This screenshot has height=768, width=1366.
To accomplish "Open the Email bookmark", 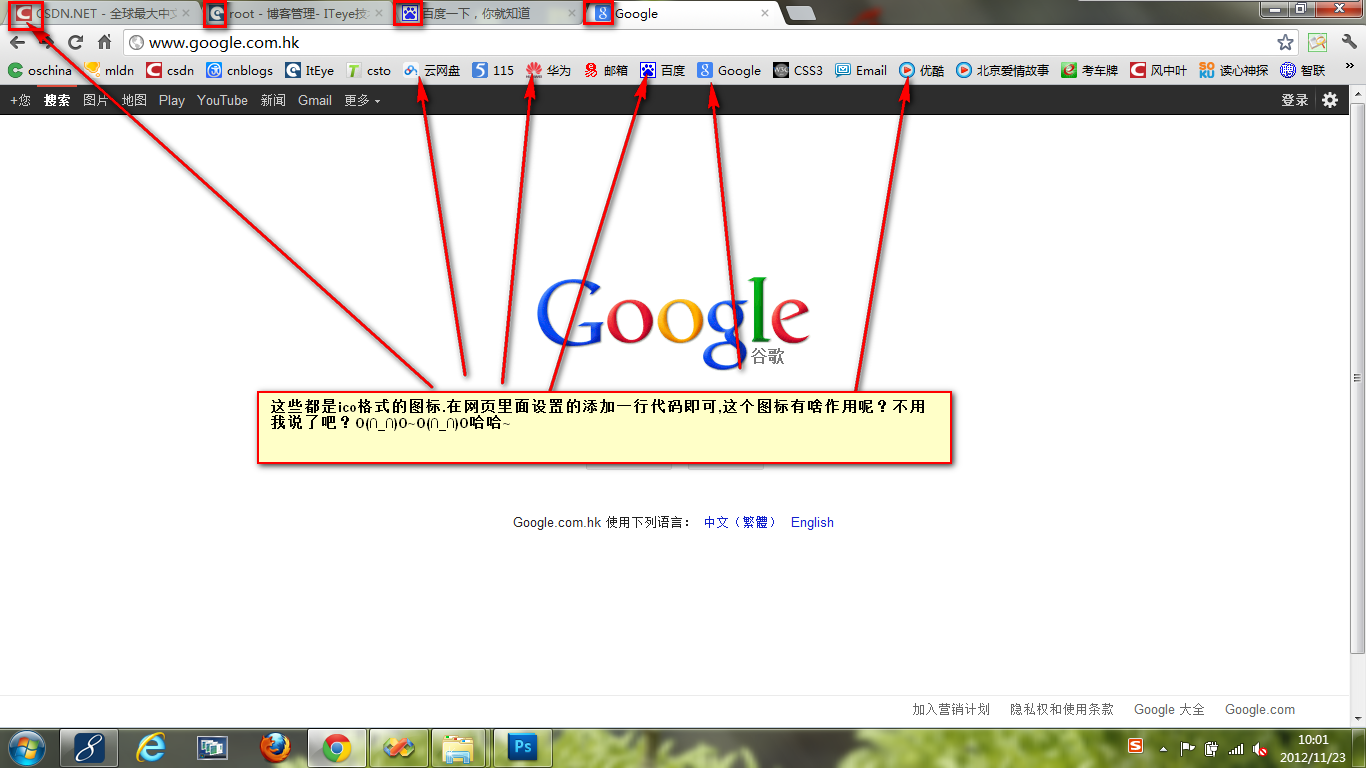I will coord(861,70).
